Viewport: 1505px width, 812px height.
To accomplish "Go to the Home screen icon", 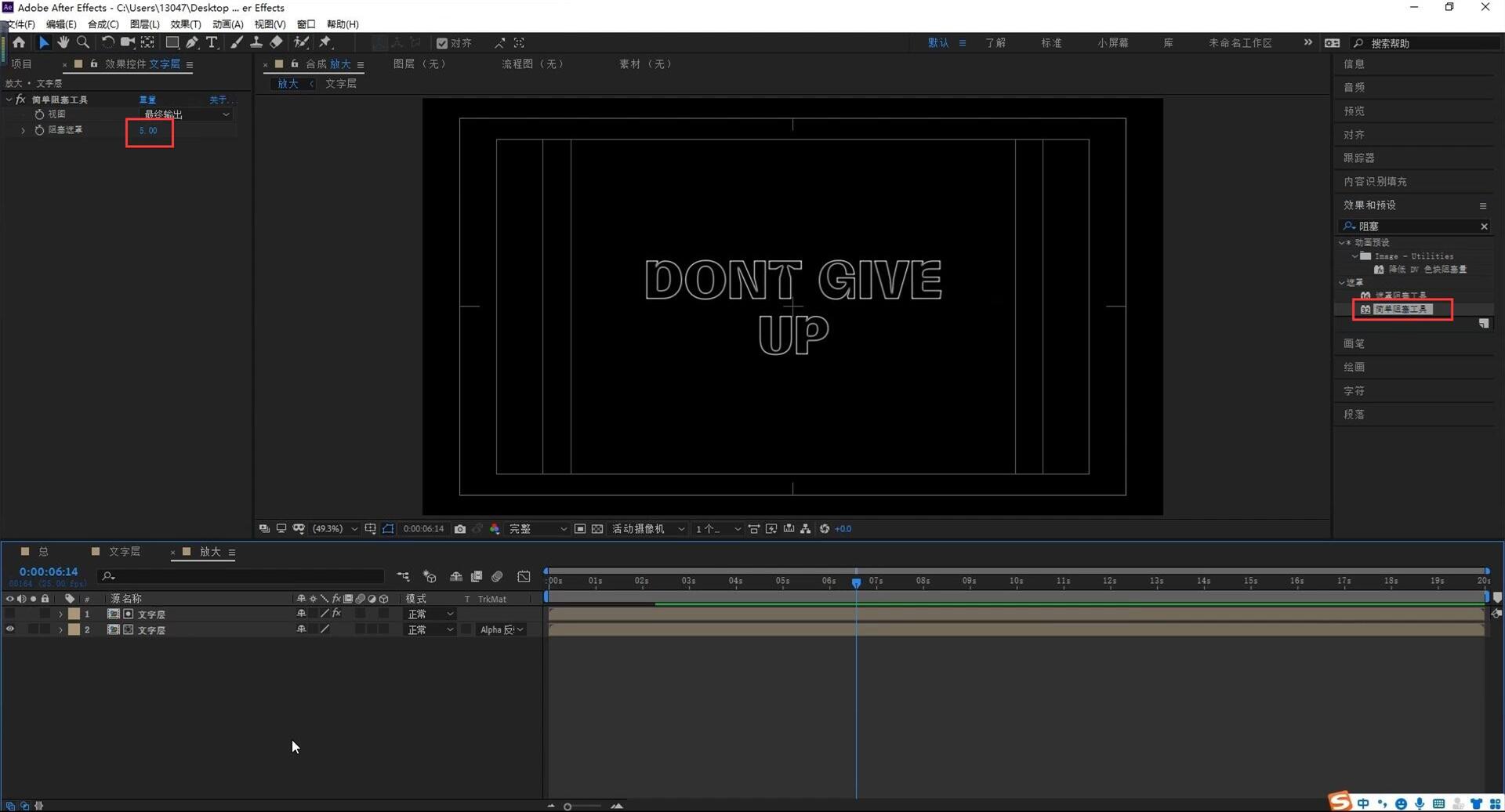I will coord(19,42).
